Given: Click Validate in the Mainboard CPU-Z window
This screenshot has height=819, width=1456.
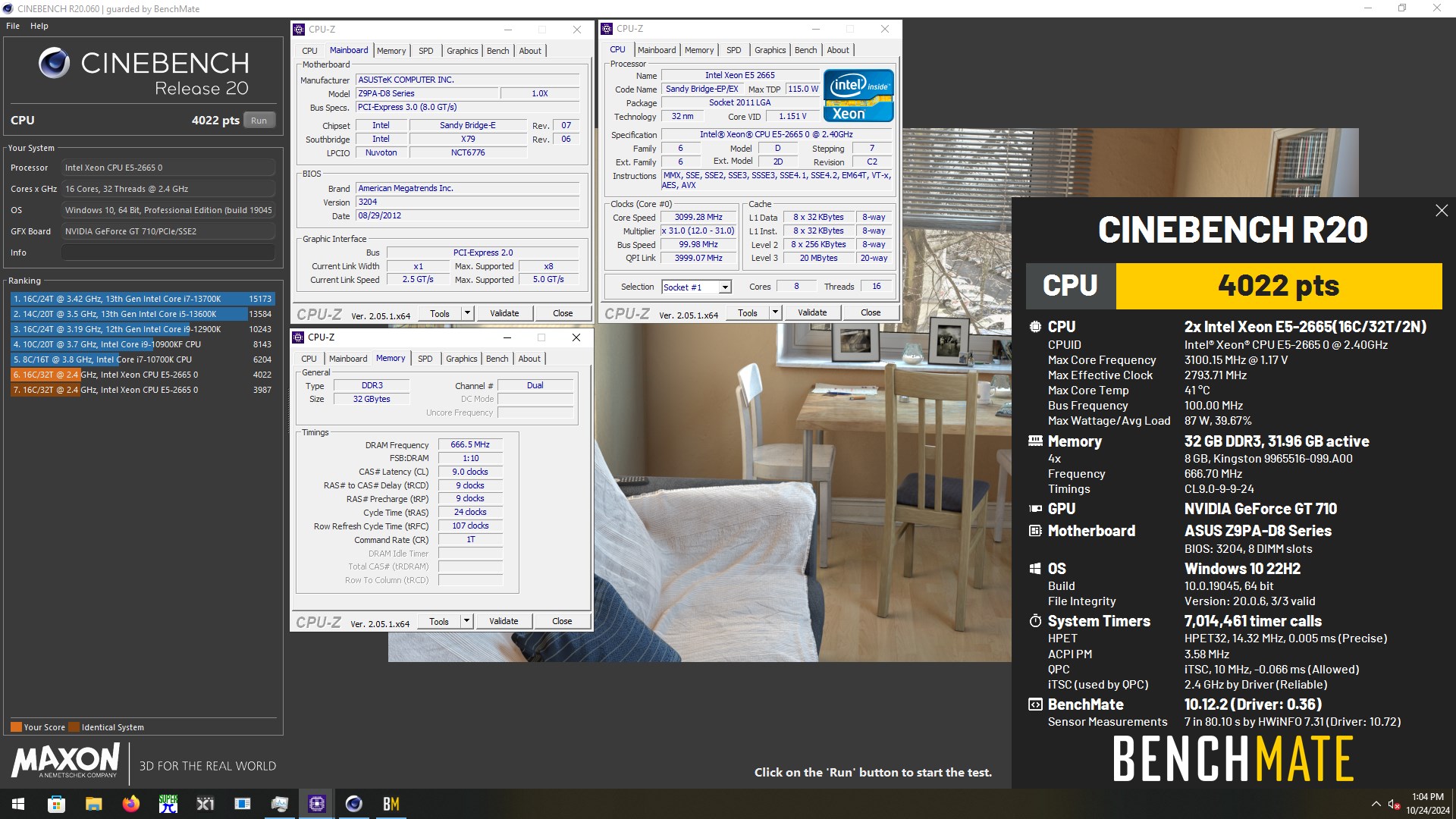Looking at the screenshot, I should point(504,313).
